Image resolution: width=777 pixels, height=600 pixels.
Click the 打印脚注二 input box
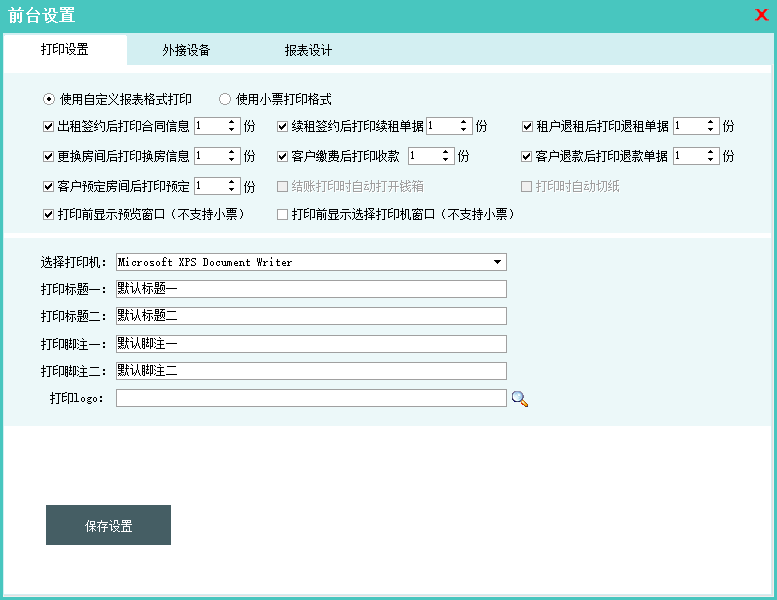(311, 371)
